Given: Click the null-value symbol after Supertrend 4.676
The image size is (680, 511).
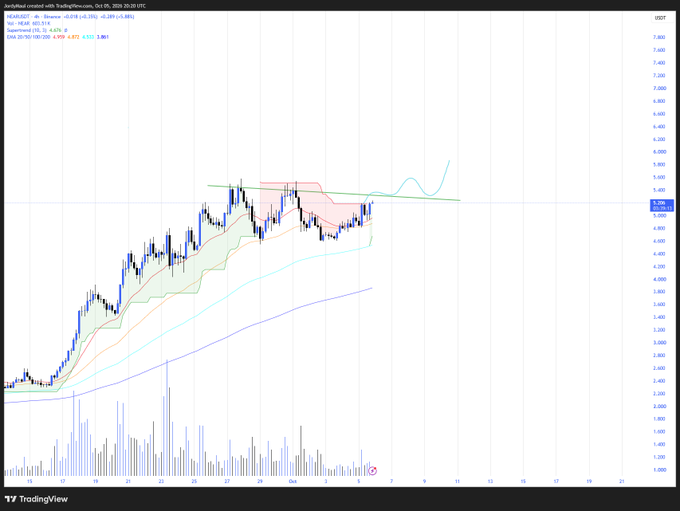Looking at the screenshot, I should coord(65,30).
